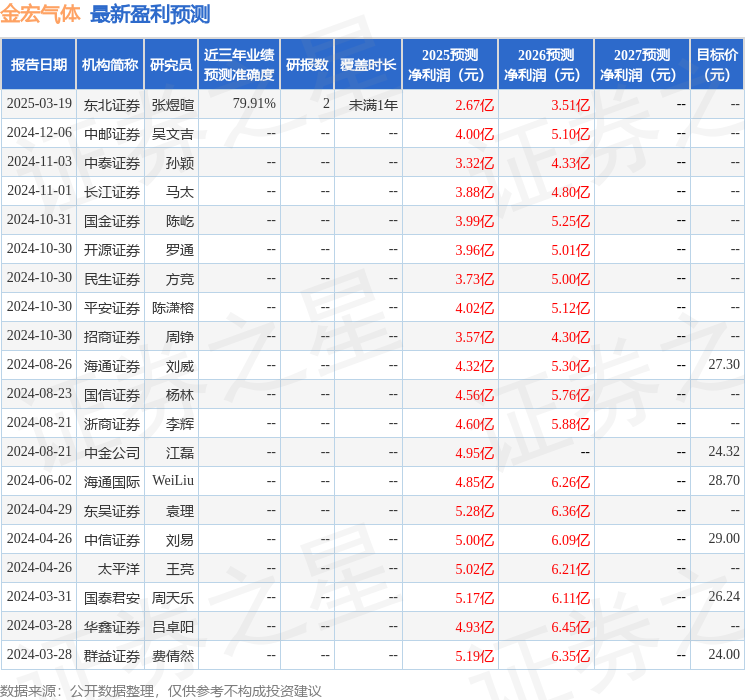Click the 开源证券 institution cell

pyautogui.click(x=112, y=250)
